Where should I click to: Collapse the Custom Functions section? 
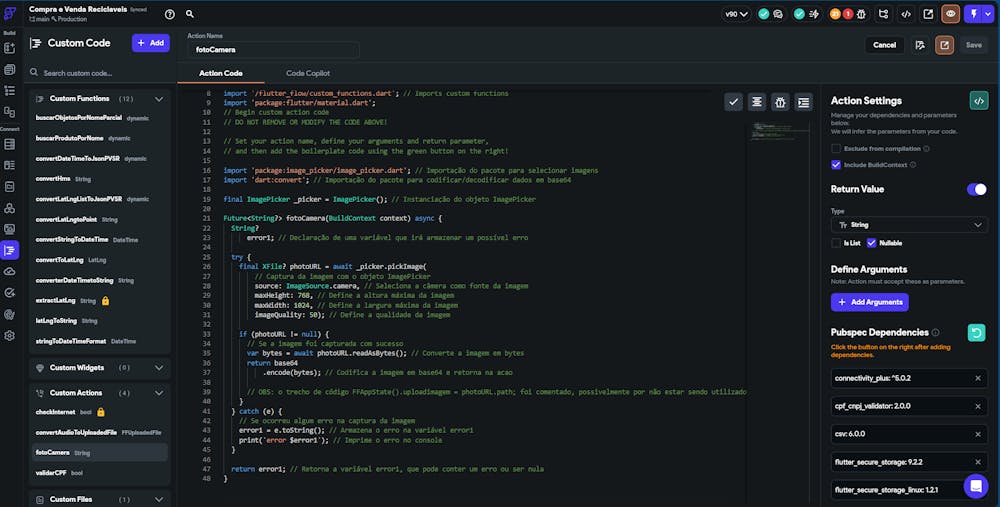pyautogui.click(x=158, y=99)
